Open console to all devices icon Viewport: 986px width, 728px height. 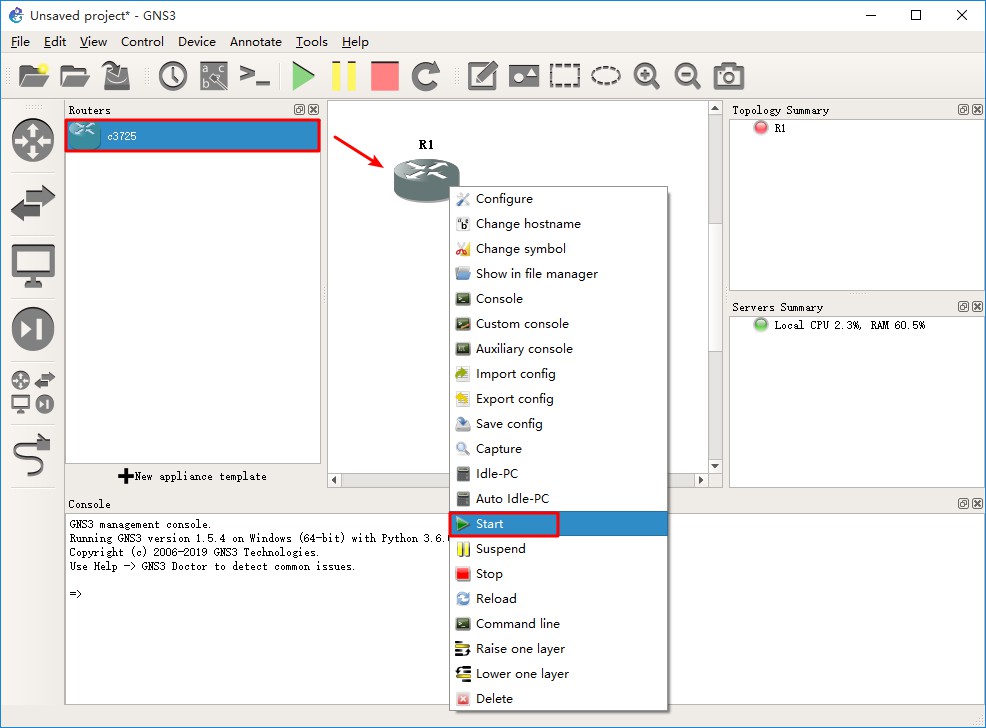point(255,76)
